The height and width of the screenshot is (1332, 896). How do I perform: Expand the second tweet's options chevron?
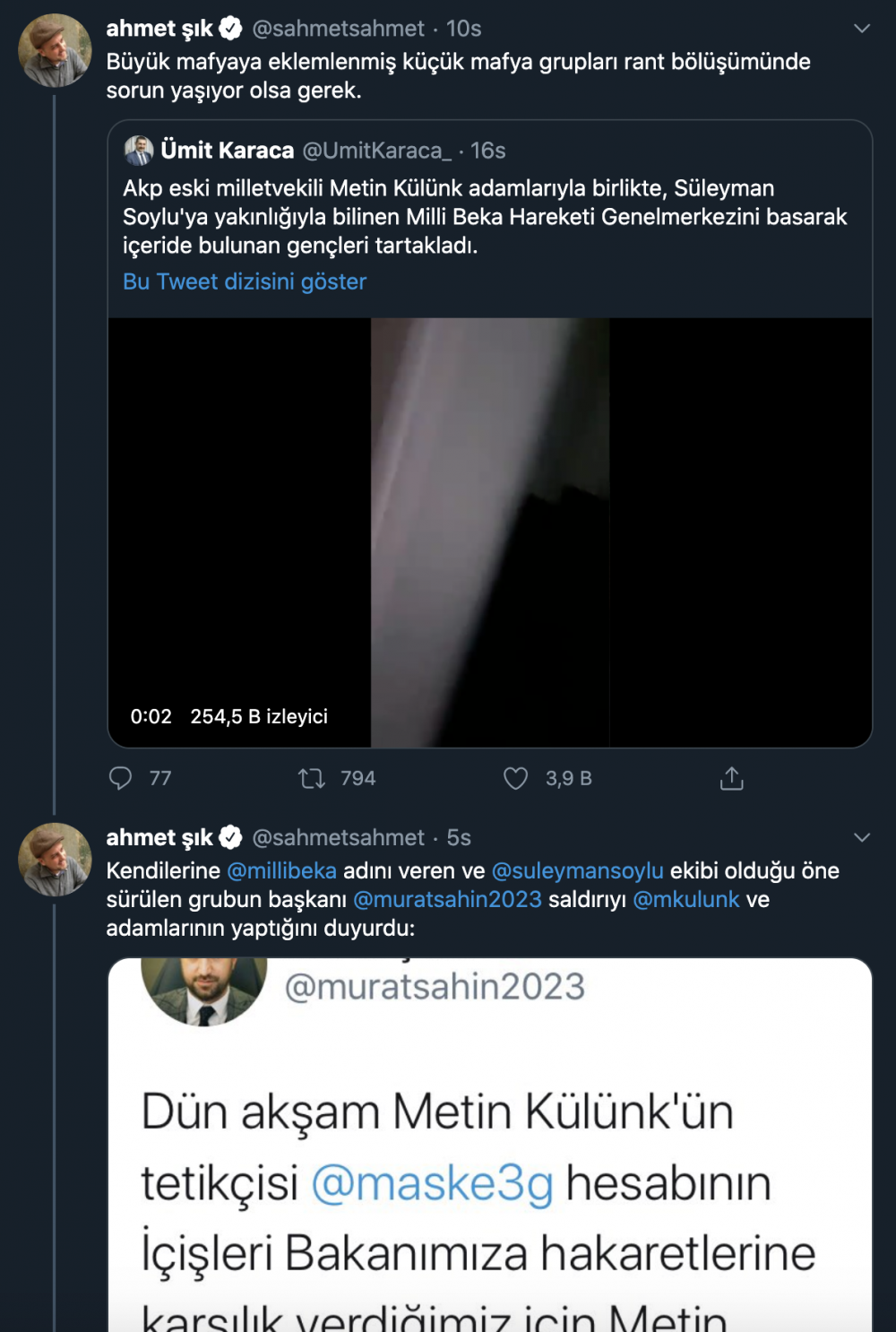coord(862,837)
